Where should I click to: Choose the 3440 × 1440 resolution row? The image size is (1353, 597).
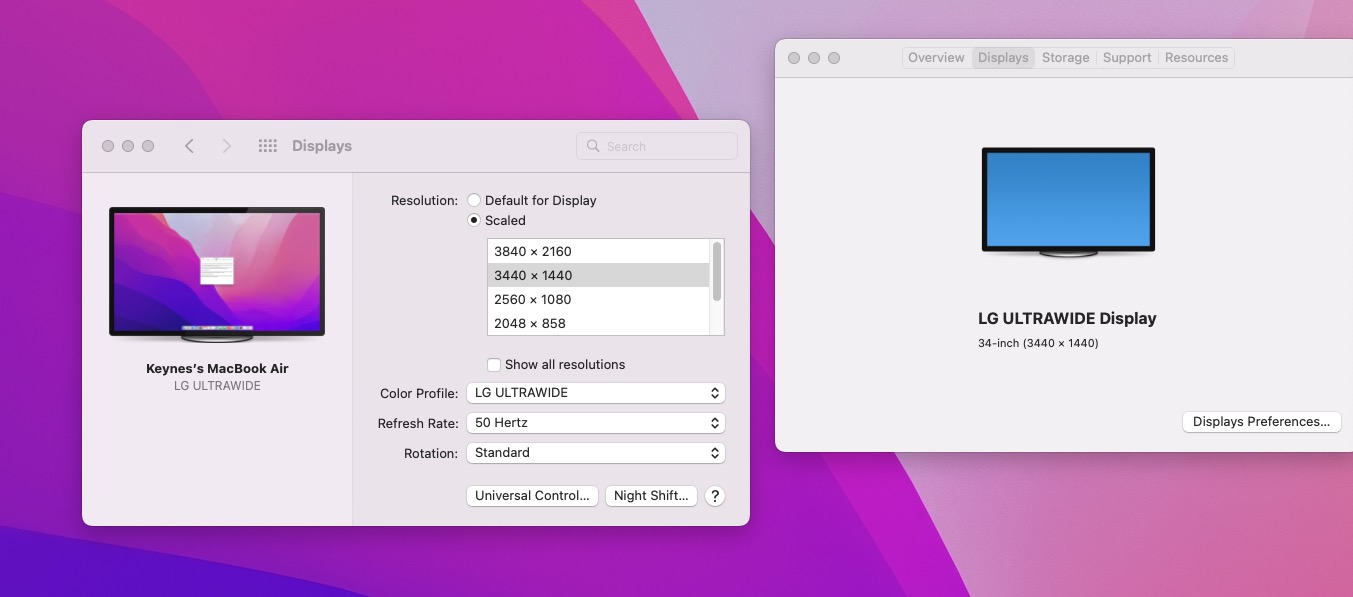(598, 275)
